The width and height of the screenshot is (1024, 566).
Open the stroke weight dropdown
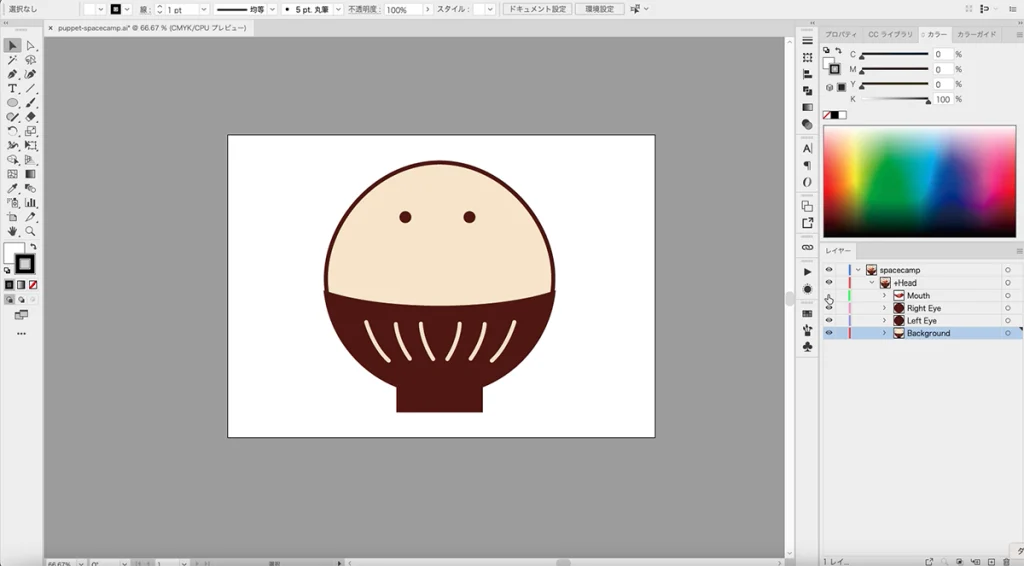(204, 9)
